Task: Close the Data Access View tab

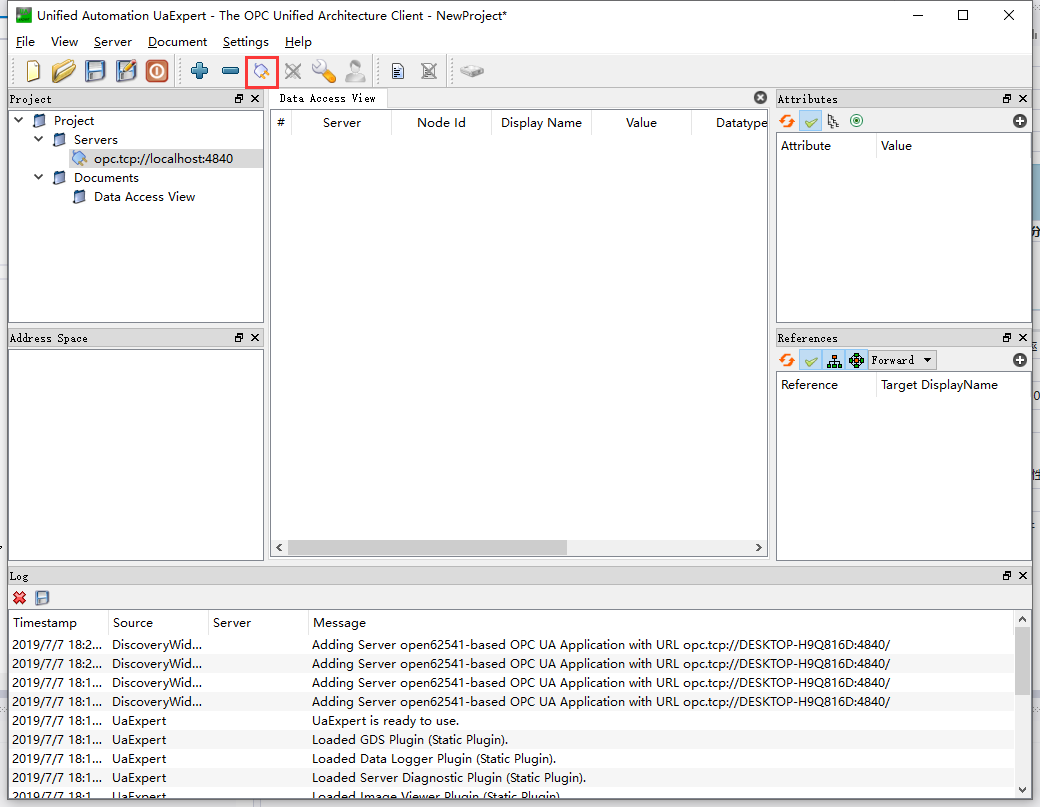Action: 760,97
